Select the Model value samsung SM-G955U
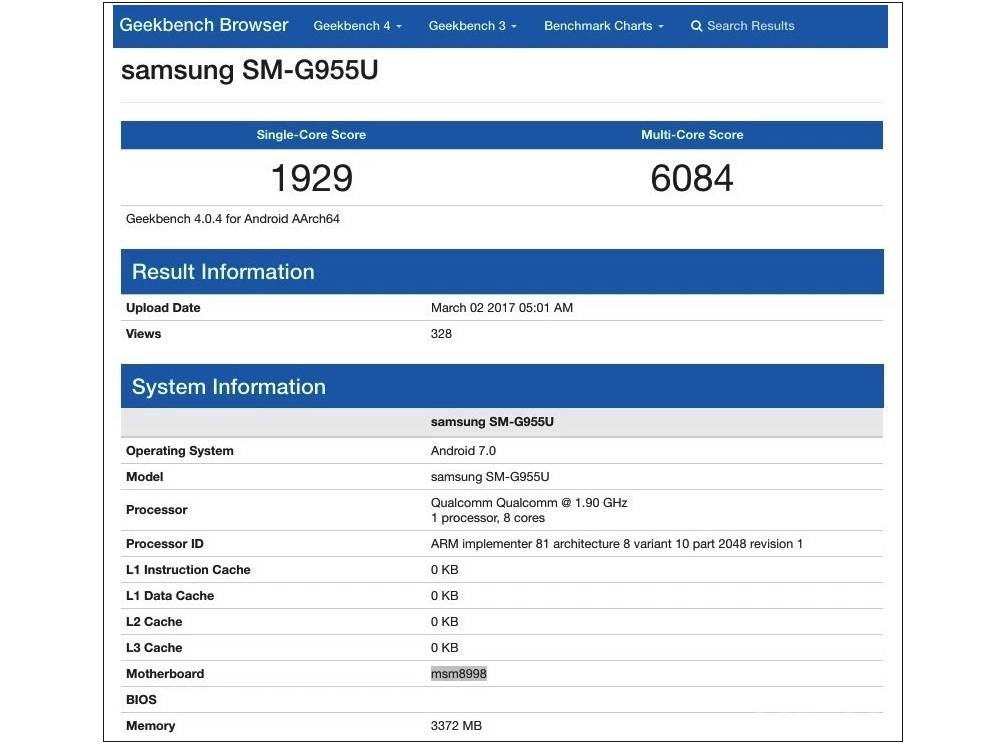Screen dimensions: 1000x745 pyautogui.click(x=490, y=476)
